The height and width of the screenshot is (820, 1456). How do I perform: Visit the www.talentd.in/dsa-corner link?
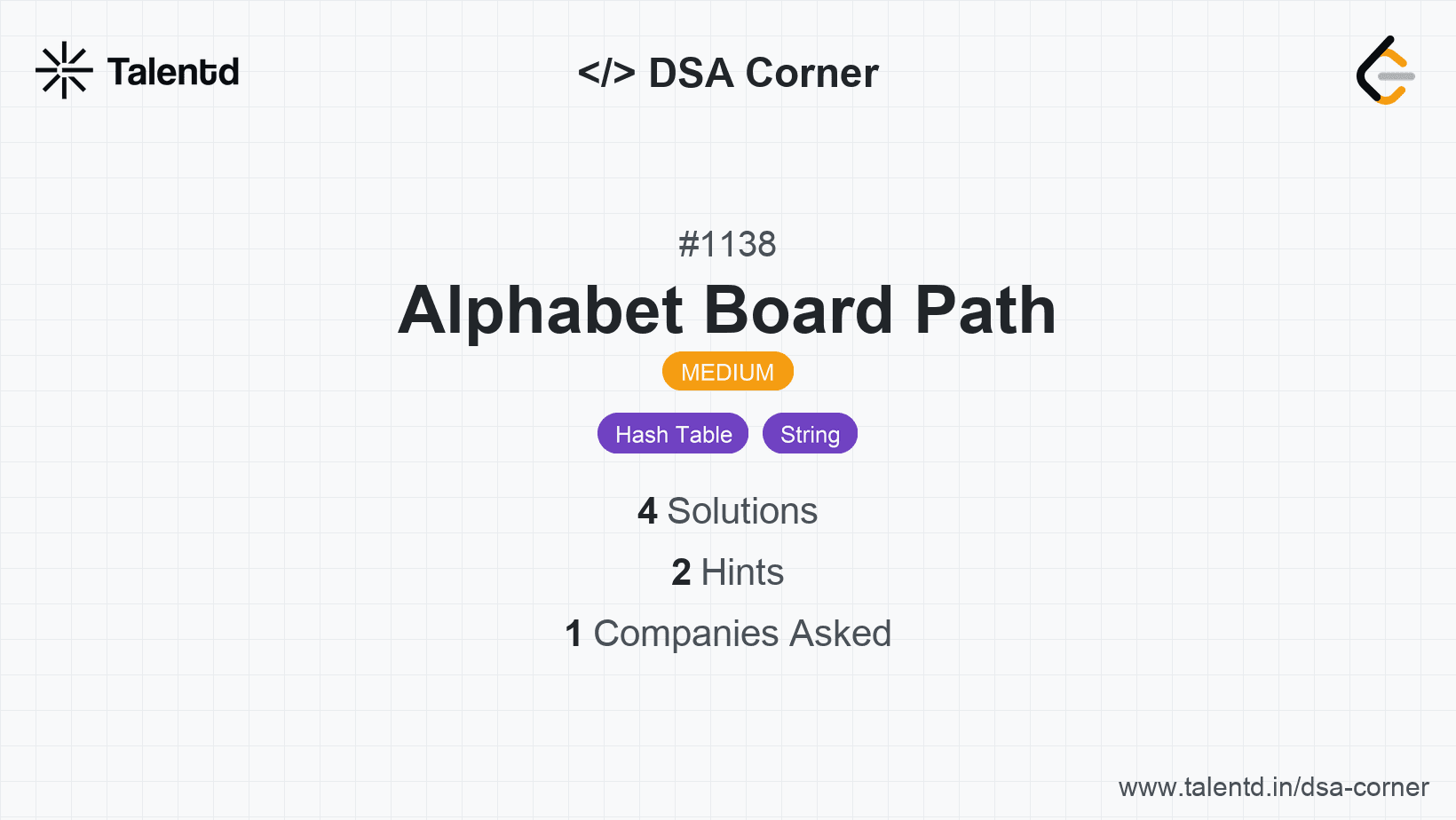1273,787
